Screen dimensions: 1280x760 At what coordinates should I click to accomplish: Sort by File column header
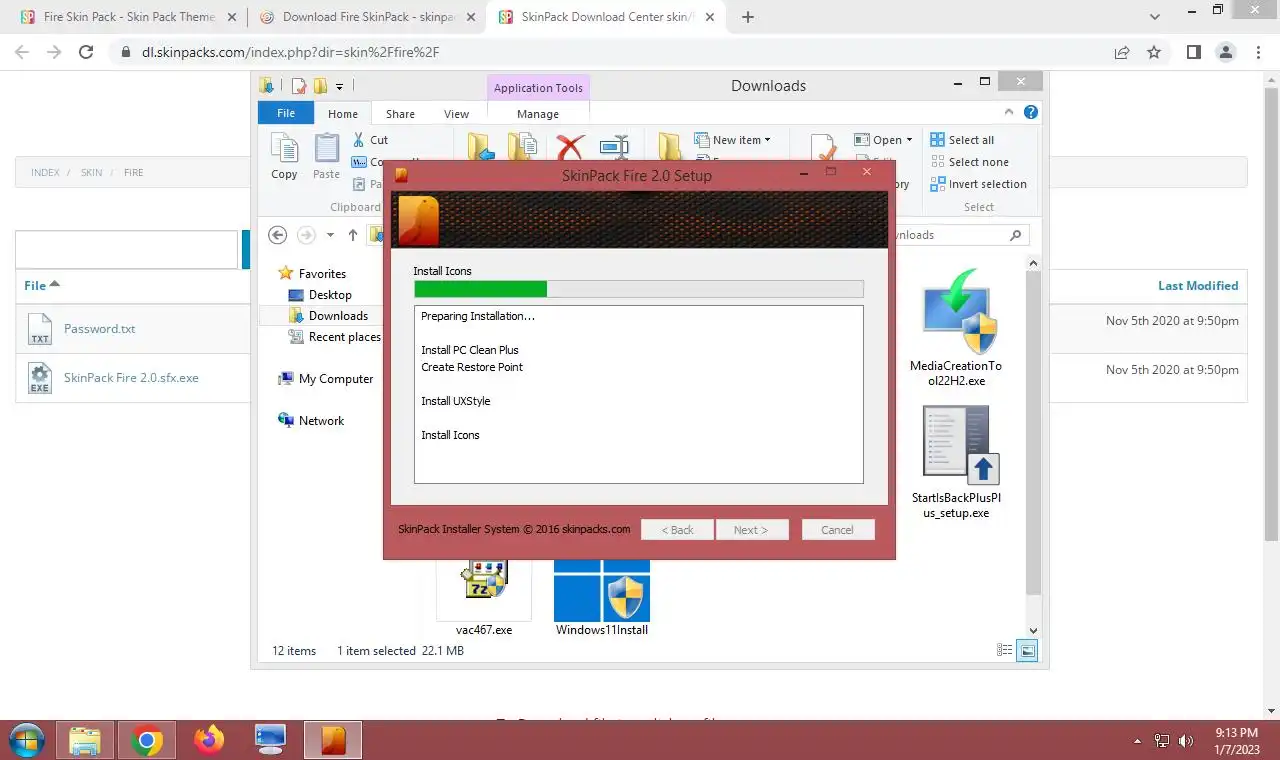pos(42,285)
